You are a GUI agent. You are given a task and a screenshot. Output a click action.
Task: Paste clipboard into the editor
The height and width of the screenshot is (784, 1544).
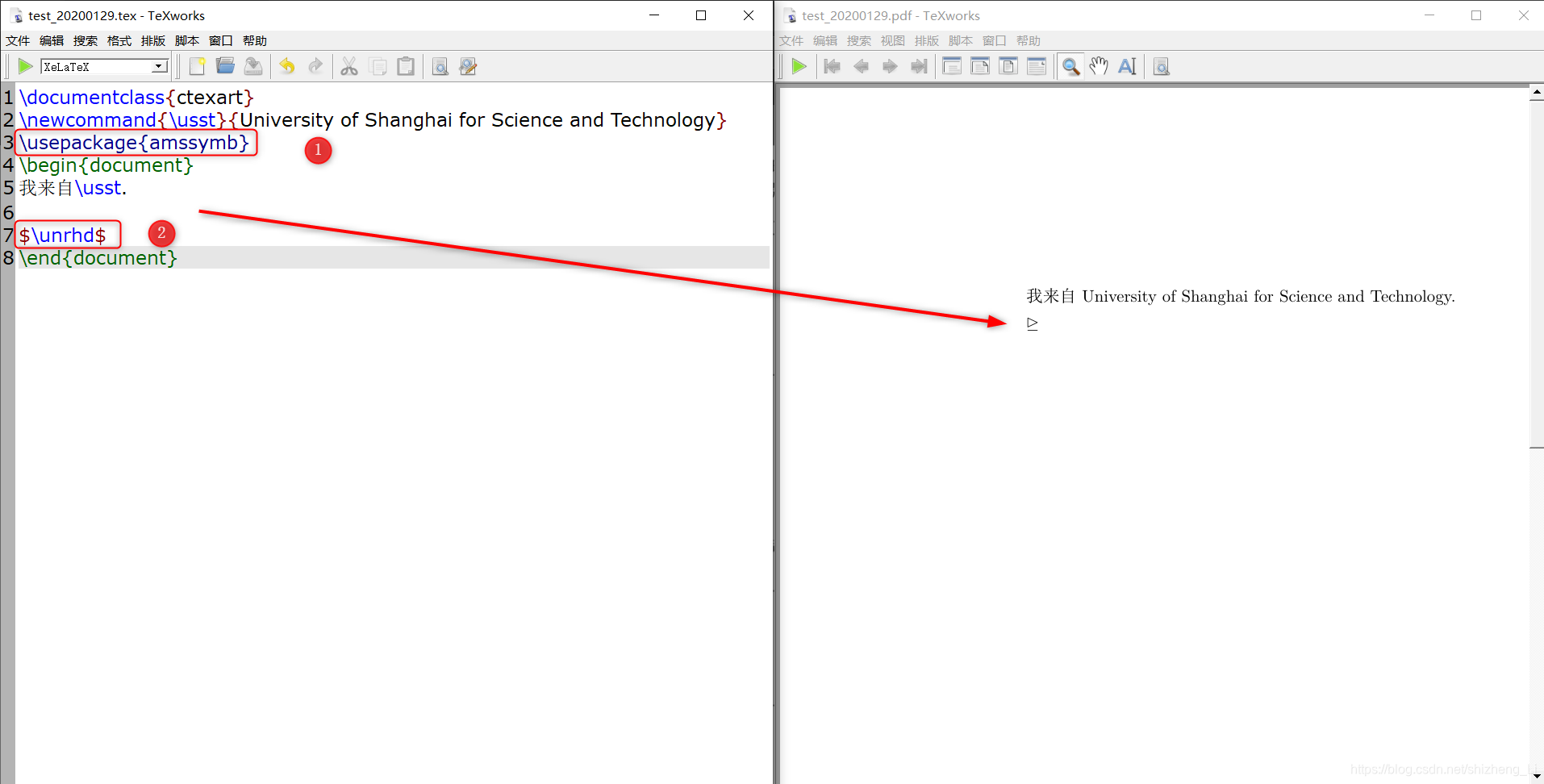[x=406, y=66]
